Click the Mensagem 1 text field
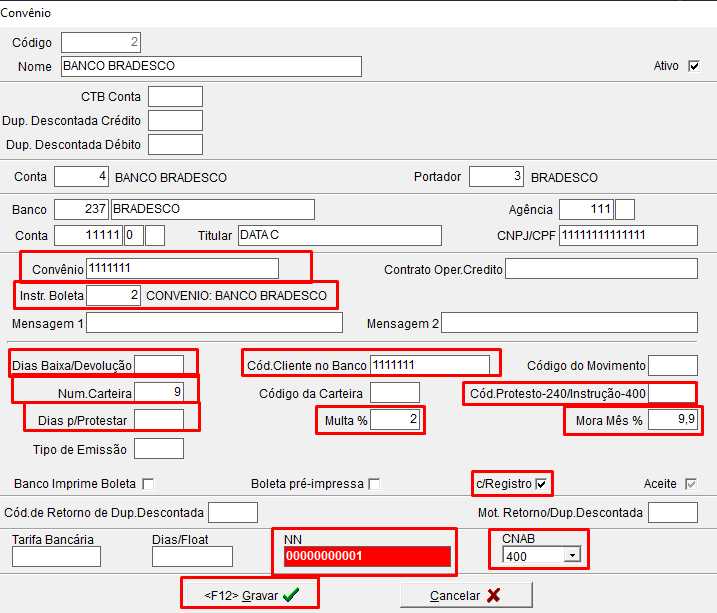 point(214,323)
